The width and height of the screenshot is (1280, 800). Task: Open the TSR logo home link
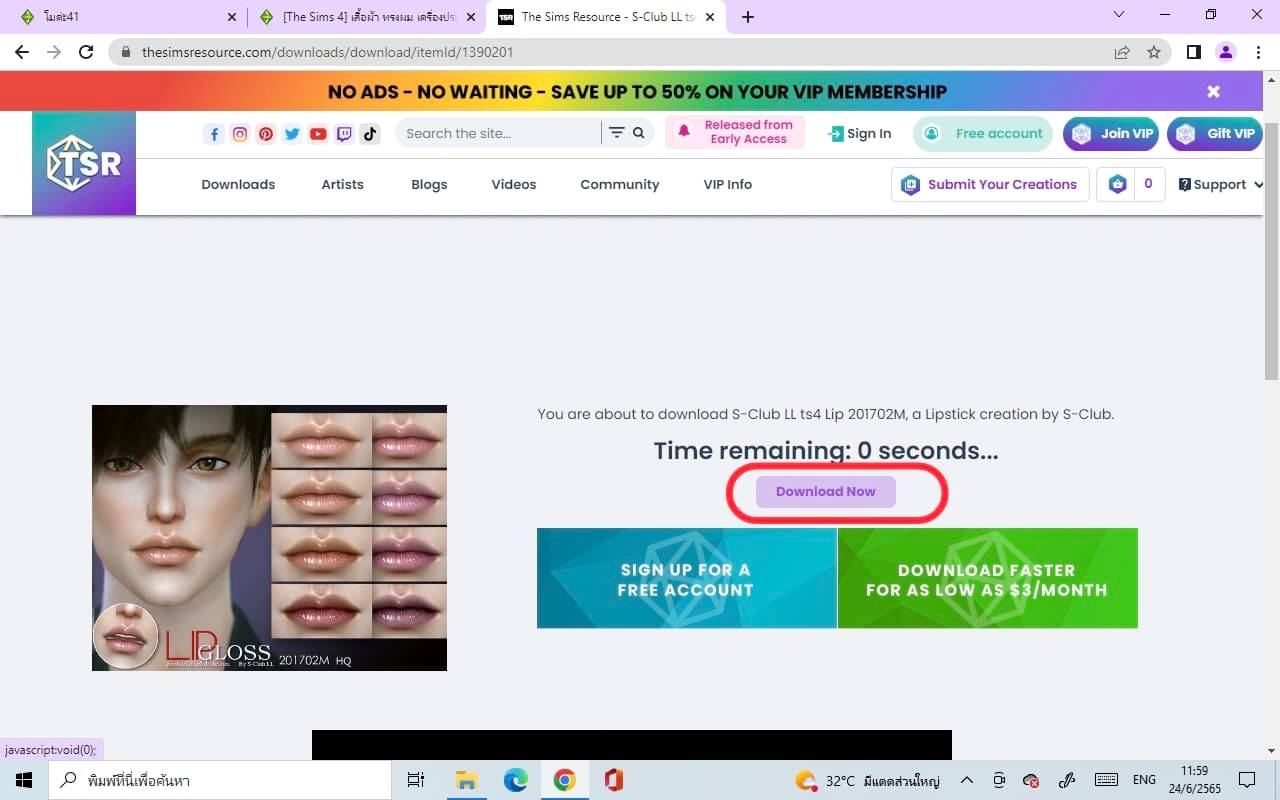[x=84, y=163]
